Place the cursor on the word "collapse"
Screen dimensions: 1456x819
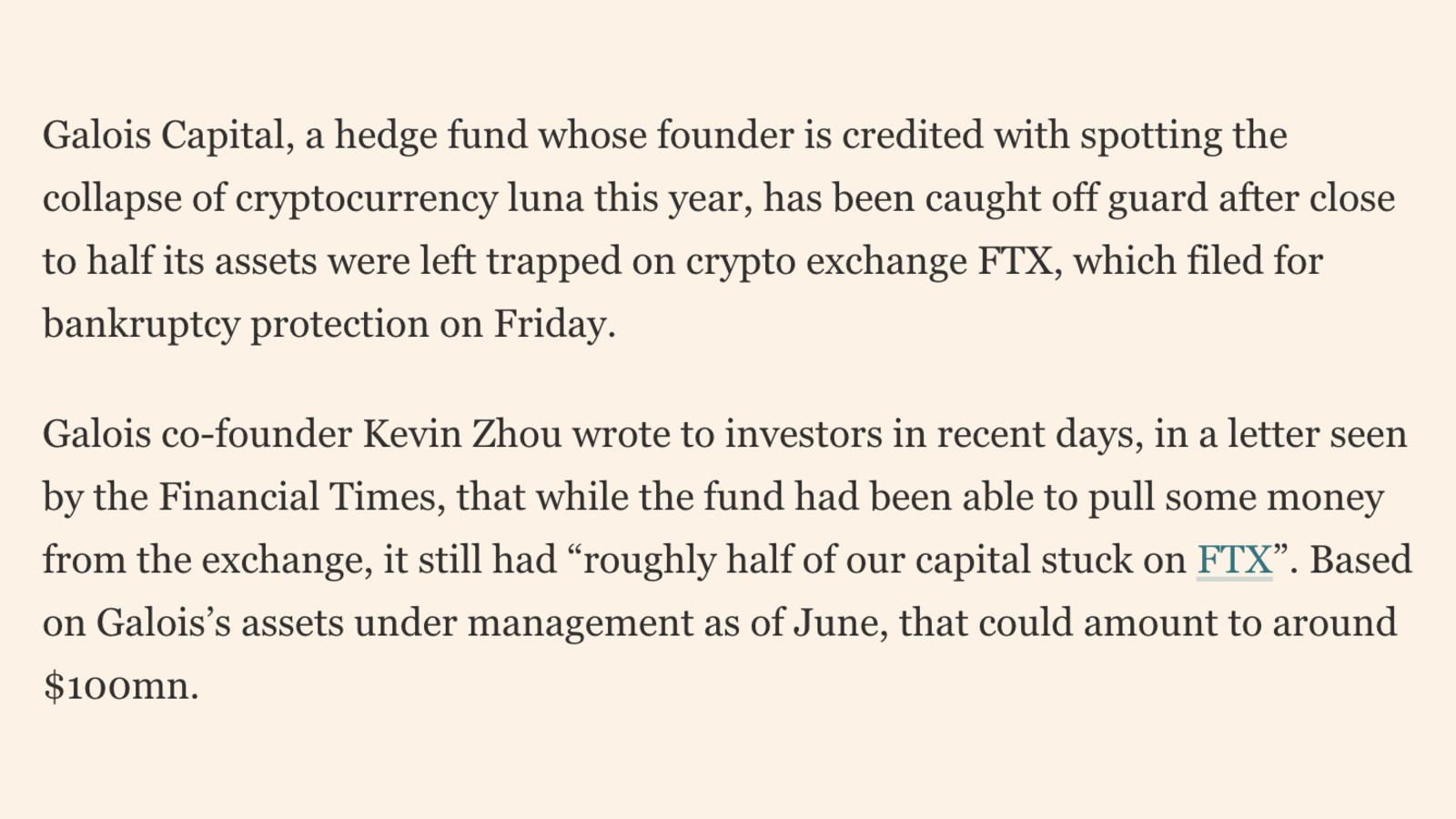click(112, 198)
